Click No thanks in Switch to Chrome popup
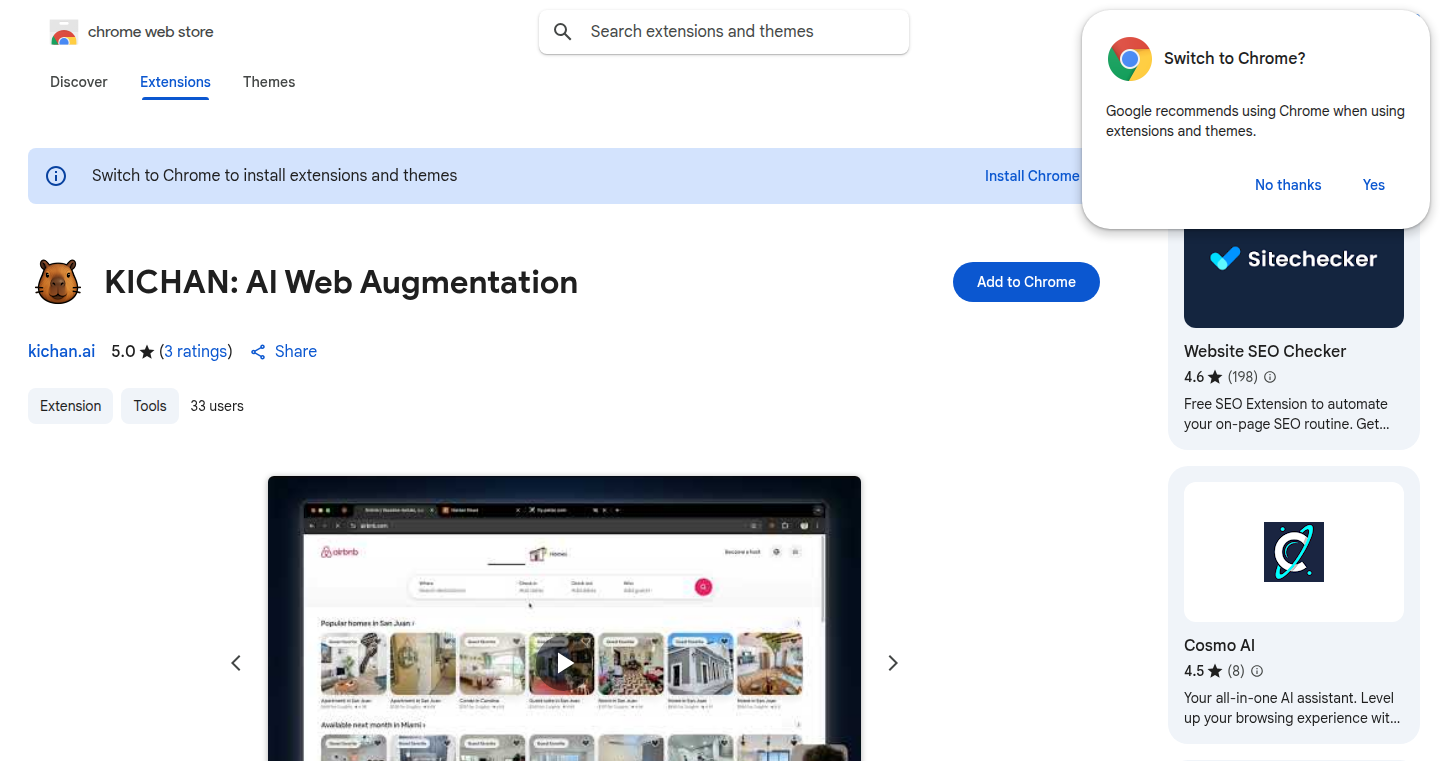This screenshot has height=761, width=1440. [1288, 185]
